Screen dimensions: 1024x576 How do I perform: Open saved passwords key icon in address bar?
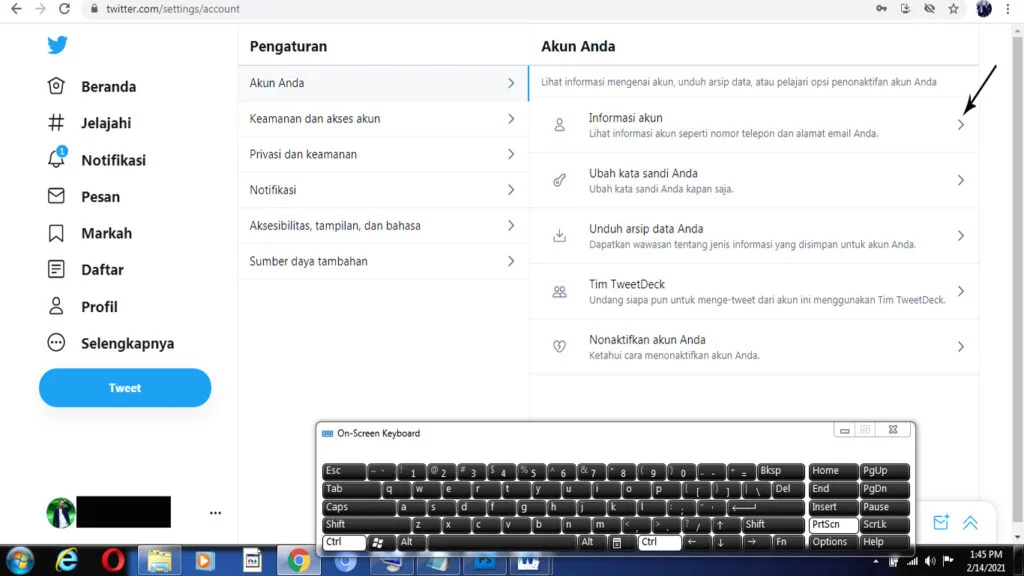[882, 8]
